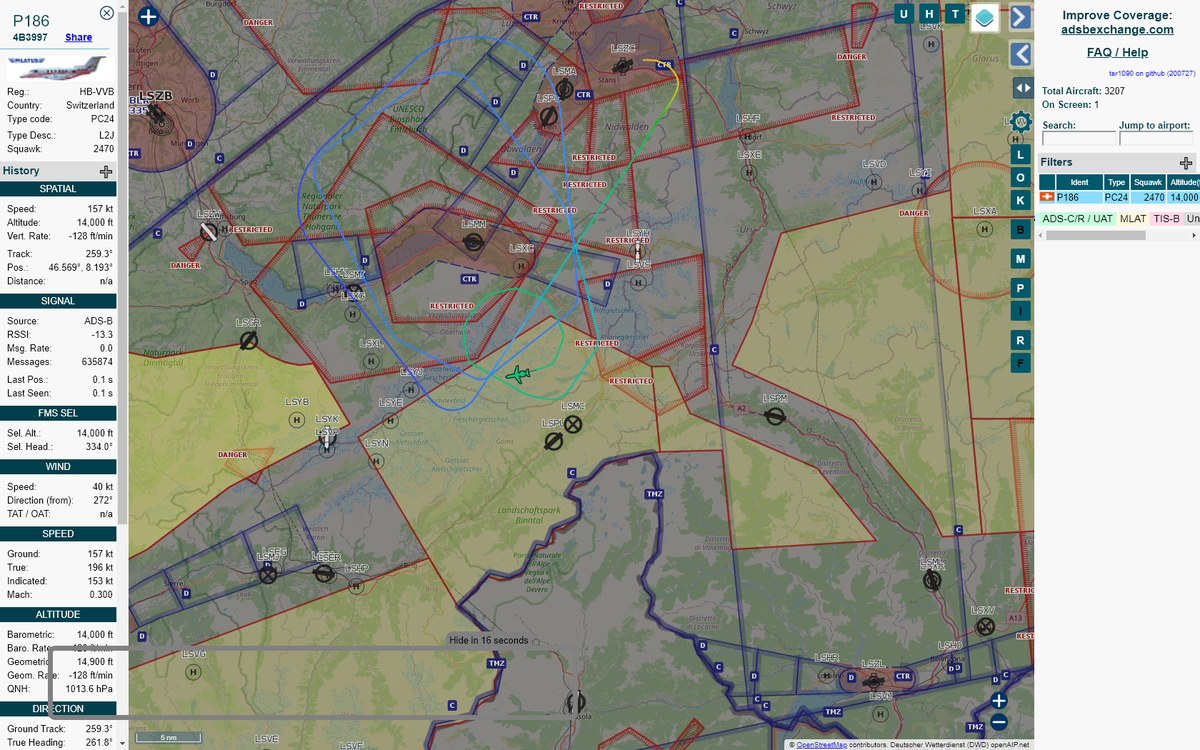Open the Share link for P186

(79, 37)
